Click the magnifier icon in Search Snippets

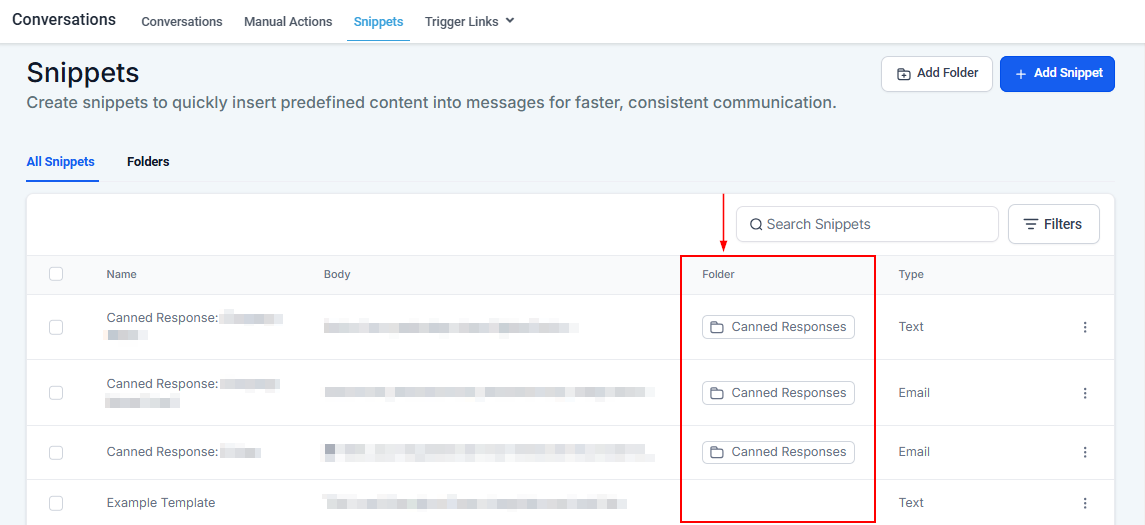756,224
